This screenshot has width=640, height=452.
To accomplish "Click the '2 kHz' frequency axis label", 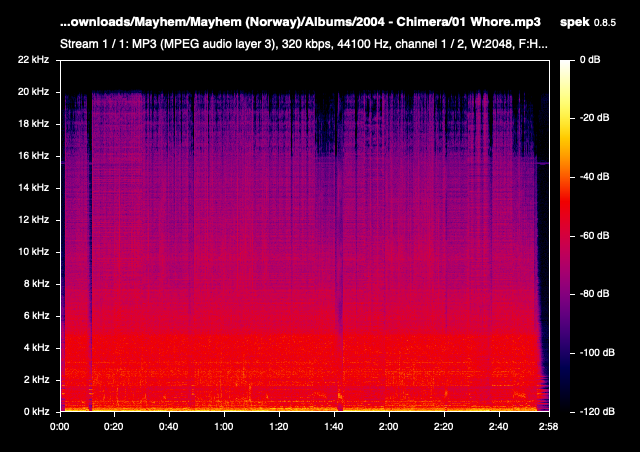I will [36, 379].
